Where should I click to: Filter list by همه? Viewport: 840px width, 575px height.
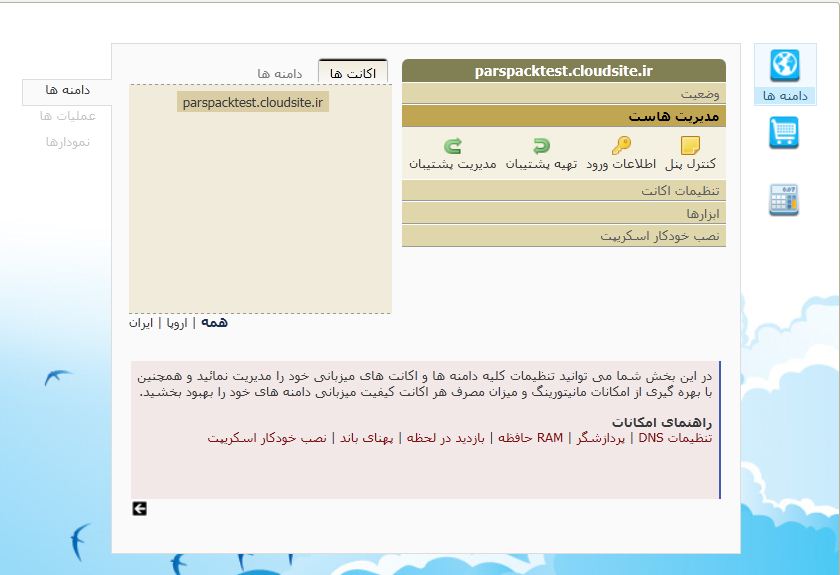214,323
